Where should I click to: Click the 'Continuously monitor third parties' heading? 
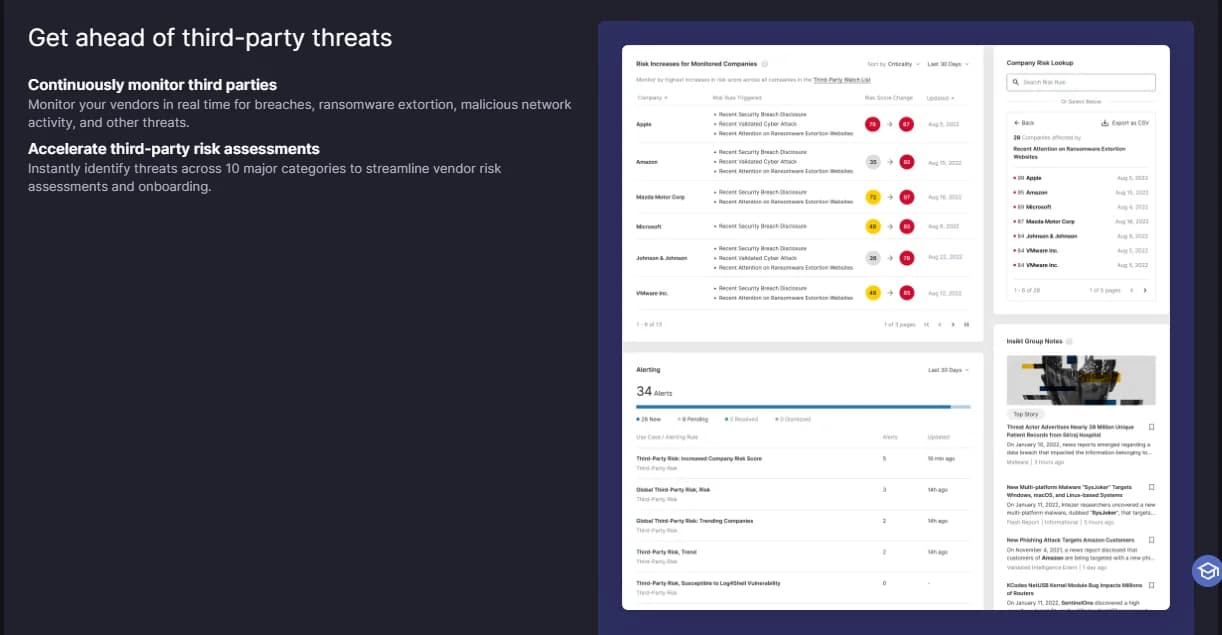click(x=153, y=85)
